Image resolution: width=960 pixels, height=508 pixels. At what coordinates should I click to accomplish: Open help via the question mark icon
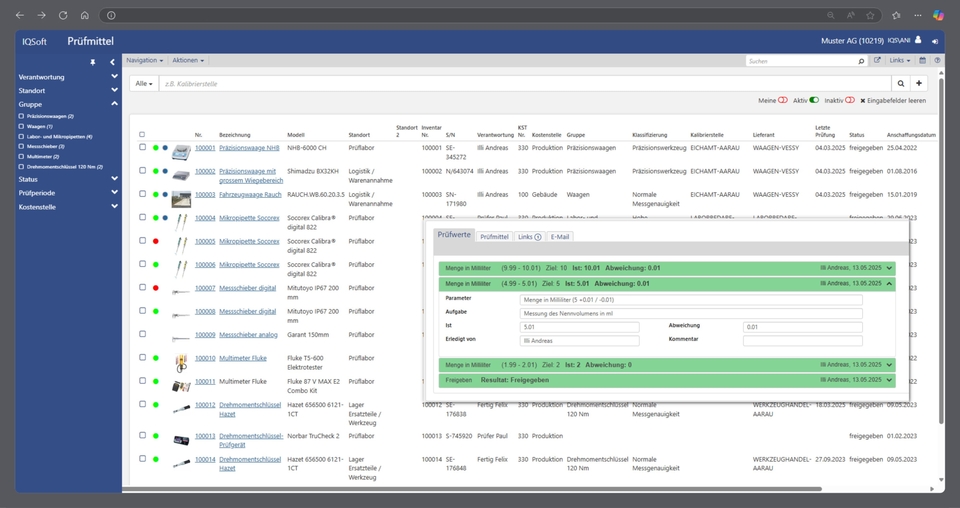[935, 61]
